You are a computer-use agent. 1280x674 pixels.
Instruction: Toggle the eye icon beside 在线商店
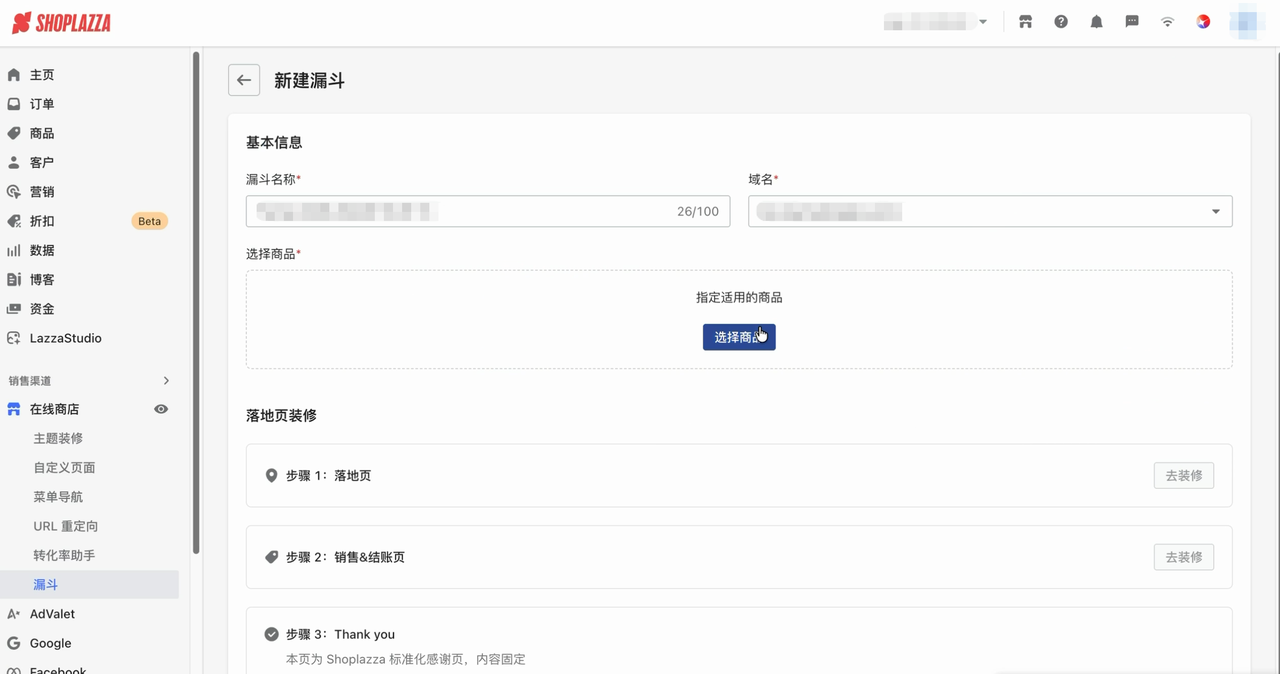pos(161,409)
